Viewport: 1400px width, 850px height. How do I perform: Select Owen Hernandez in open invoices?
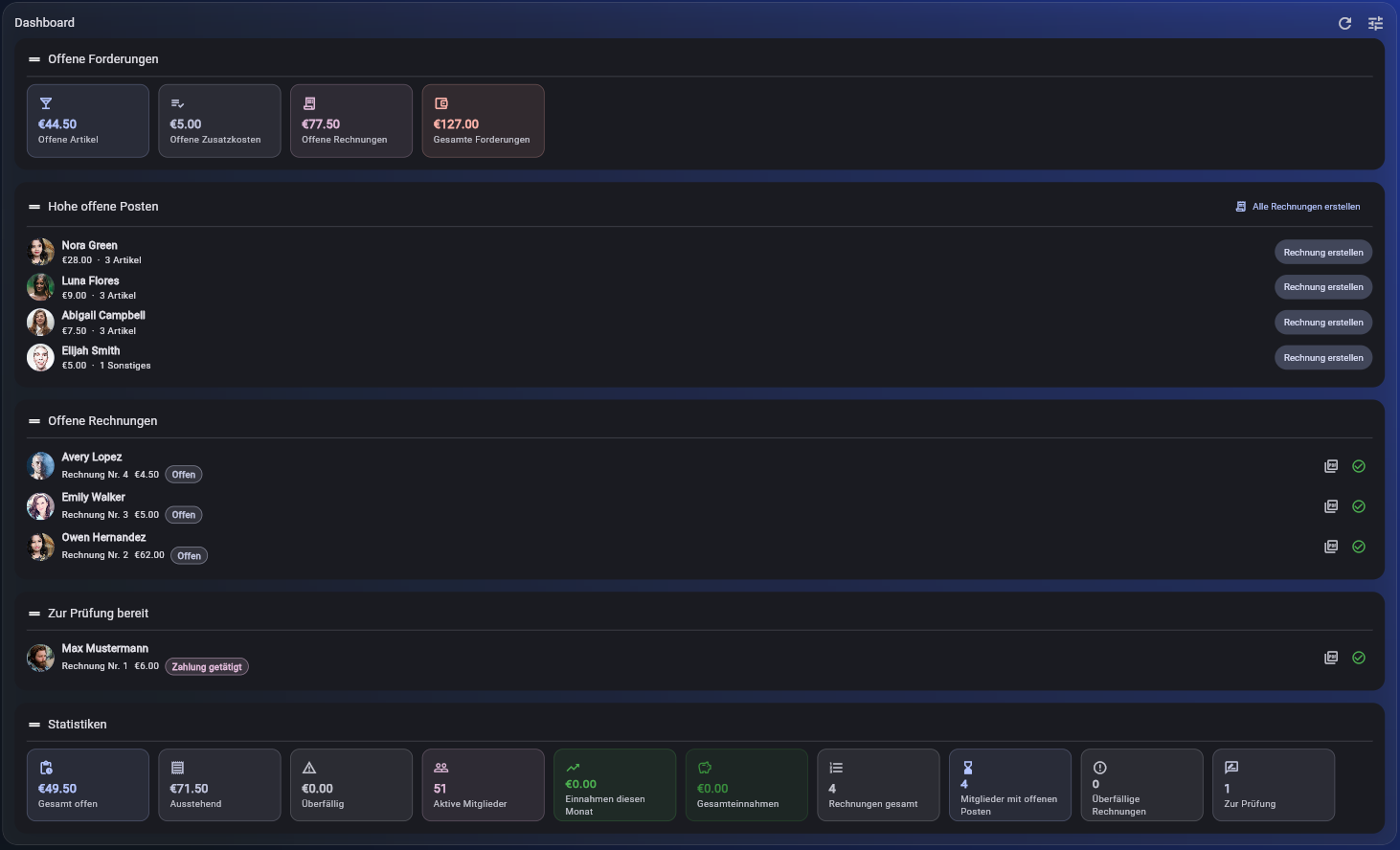coord(103,538)
